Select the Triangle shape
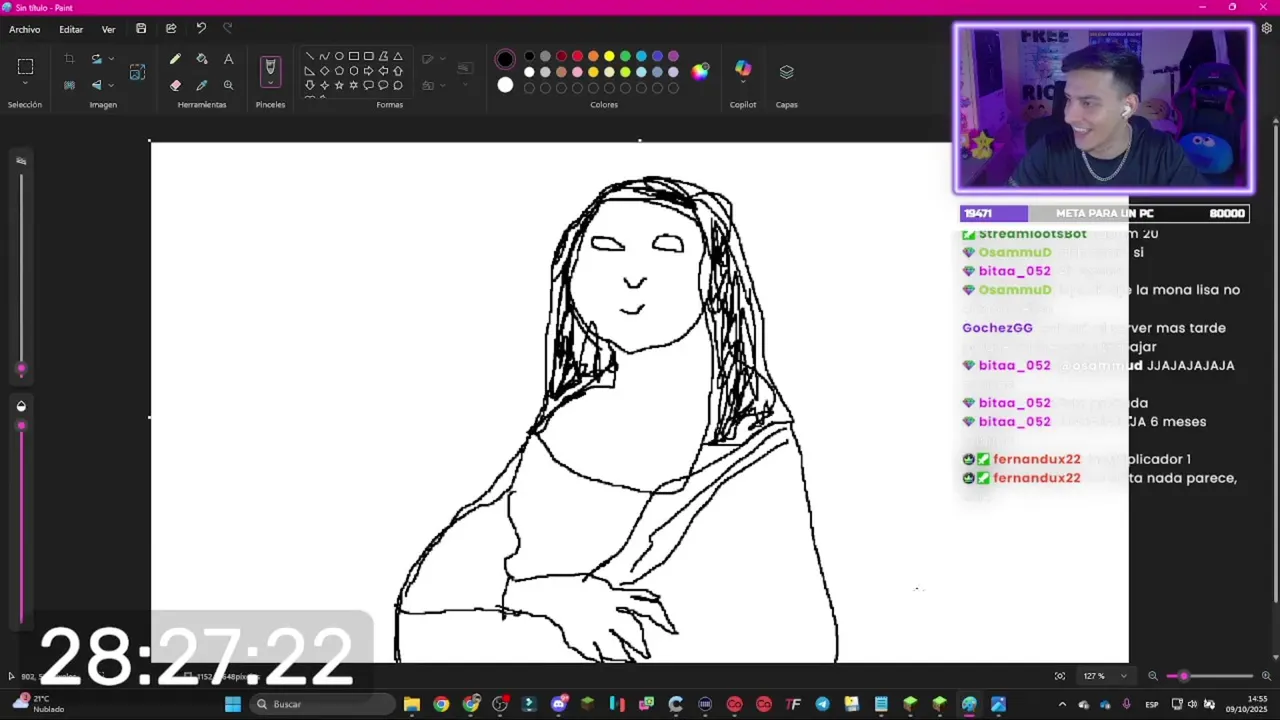1280x720 pixels. (x=398, y=56)
